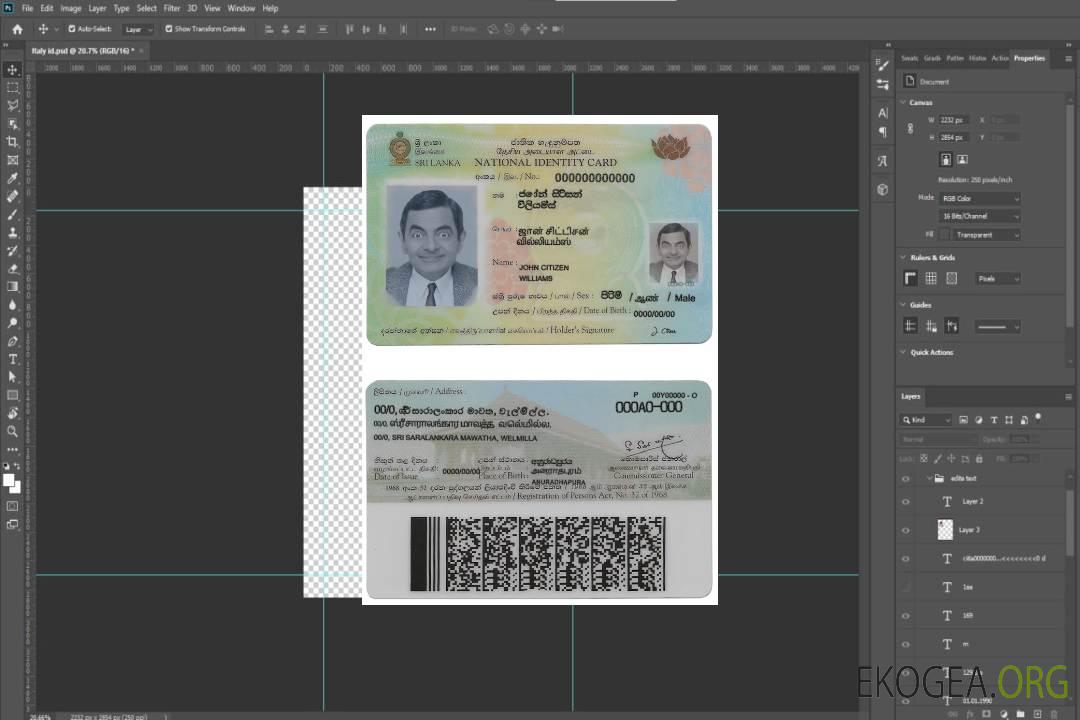Open the Filter menu
1080x720 pixels.
(x=172, y=8)
